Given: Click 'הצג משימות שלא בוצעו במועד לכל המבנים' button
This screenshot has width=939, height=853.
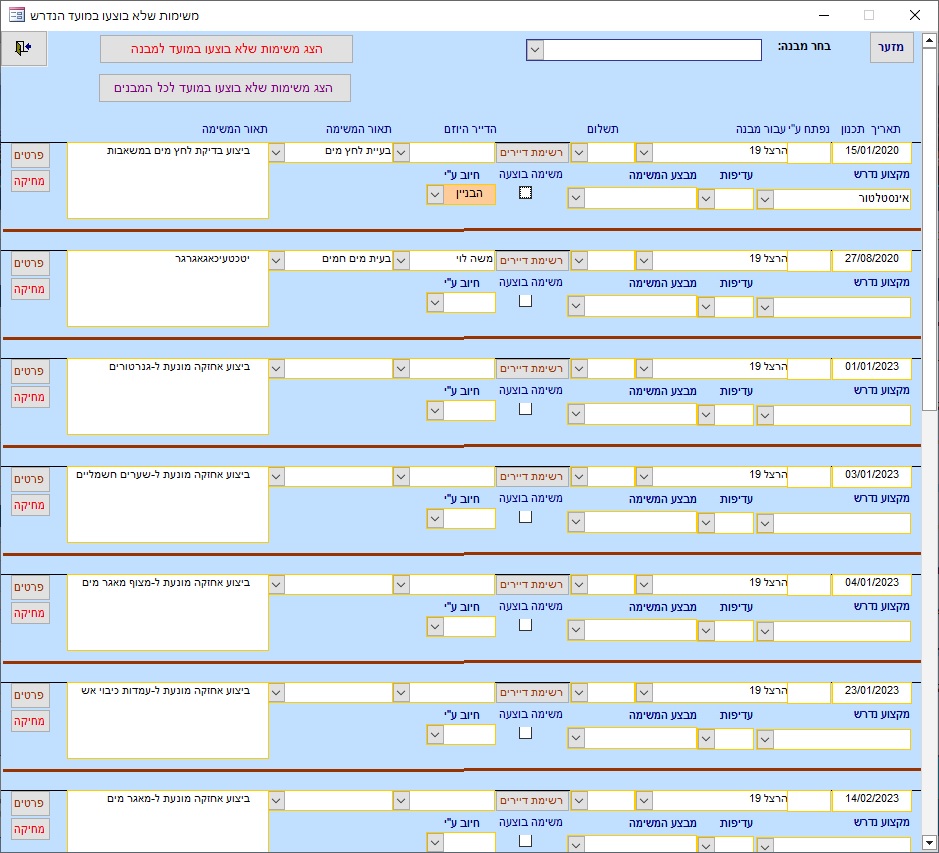Looking at the screenshot, I should [225, 88].
